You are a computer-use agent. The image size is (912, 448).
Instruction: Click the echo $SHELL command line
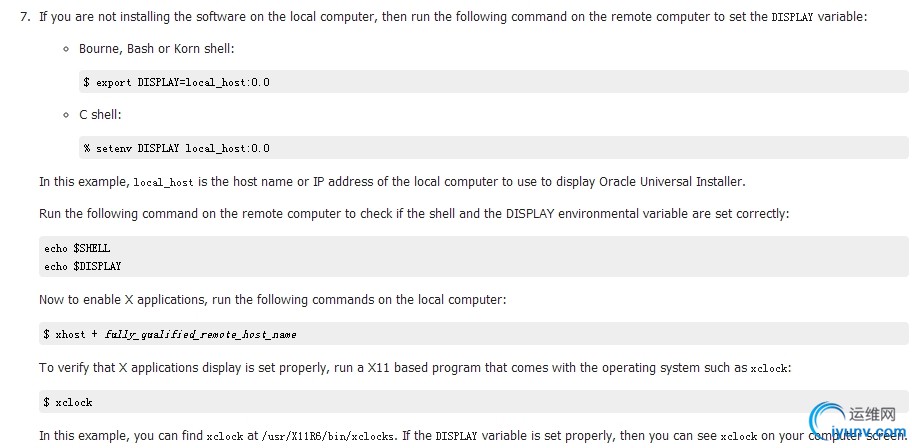[78, 248]
